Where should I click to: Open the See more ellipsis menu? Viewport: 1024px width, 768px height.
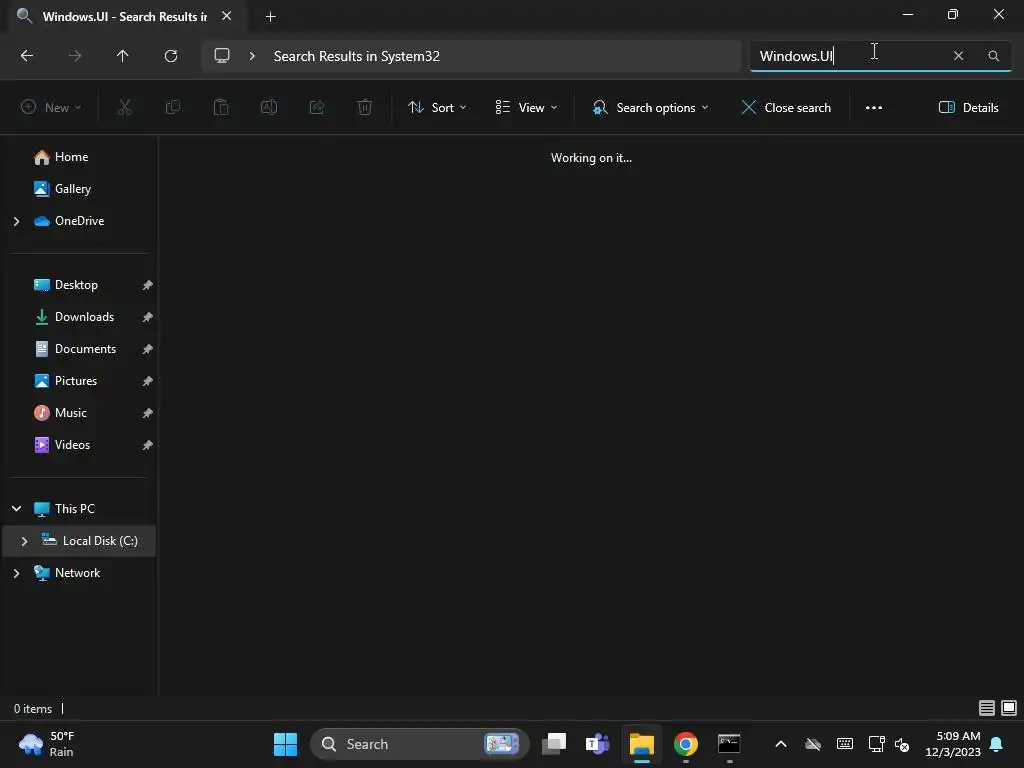[x=874, y=108]
